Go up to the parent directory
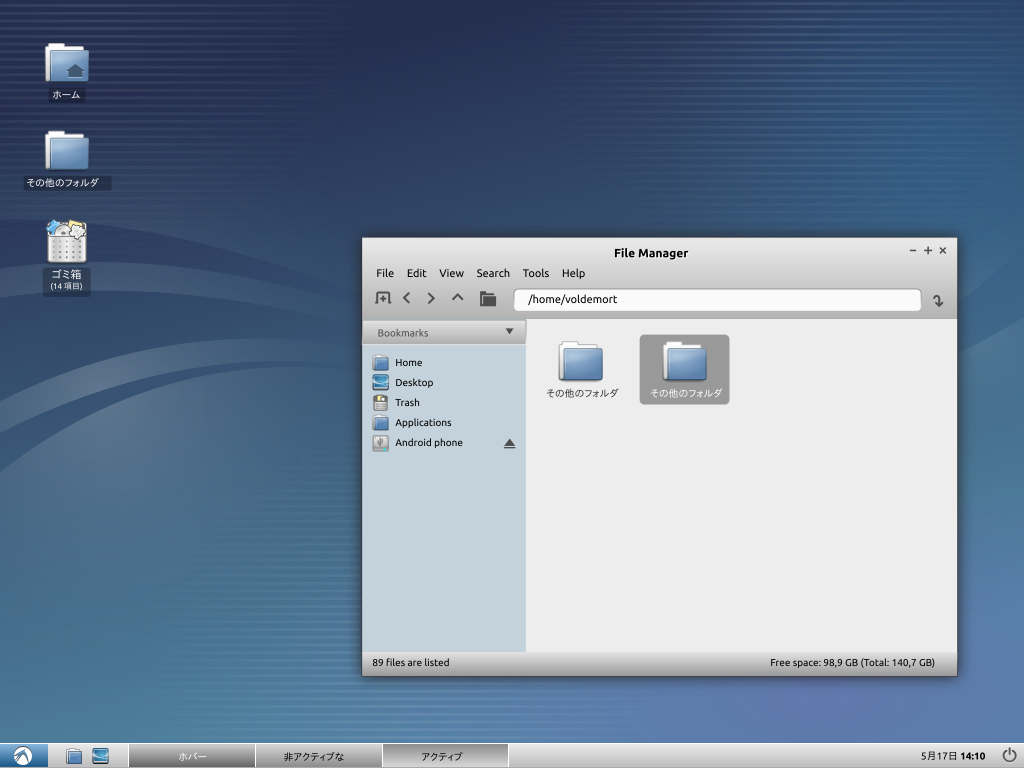 tap(457, 297)
